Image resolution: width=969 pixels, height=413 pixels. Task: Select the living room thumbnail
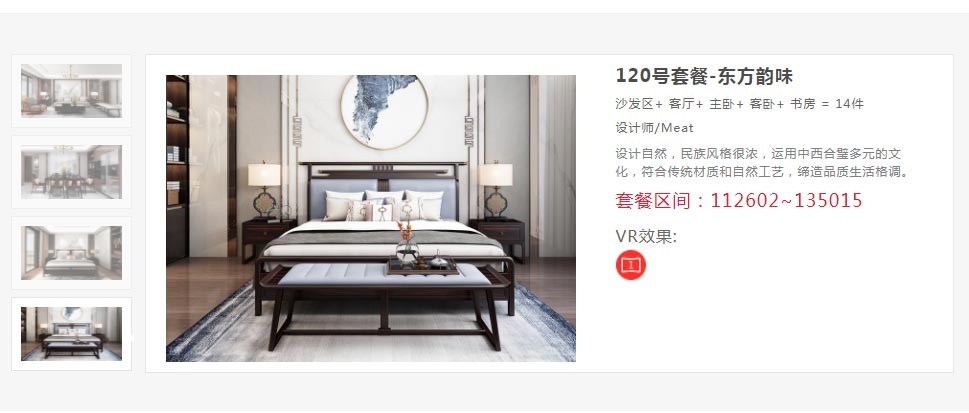(x=71, y=90)
